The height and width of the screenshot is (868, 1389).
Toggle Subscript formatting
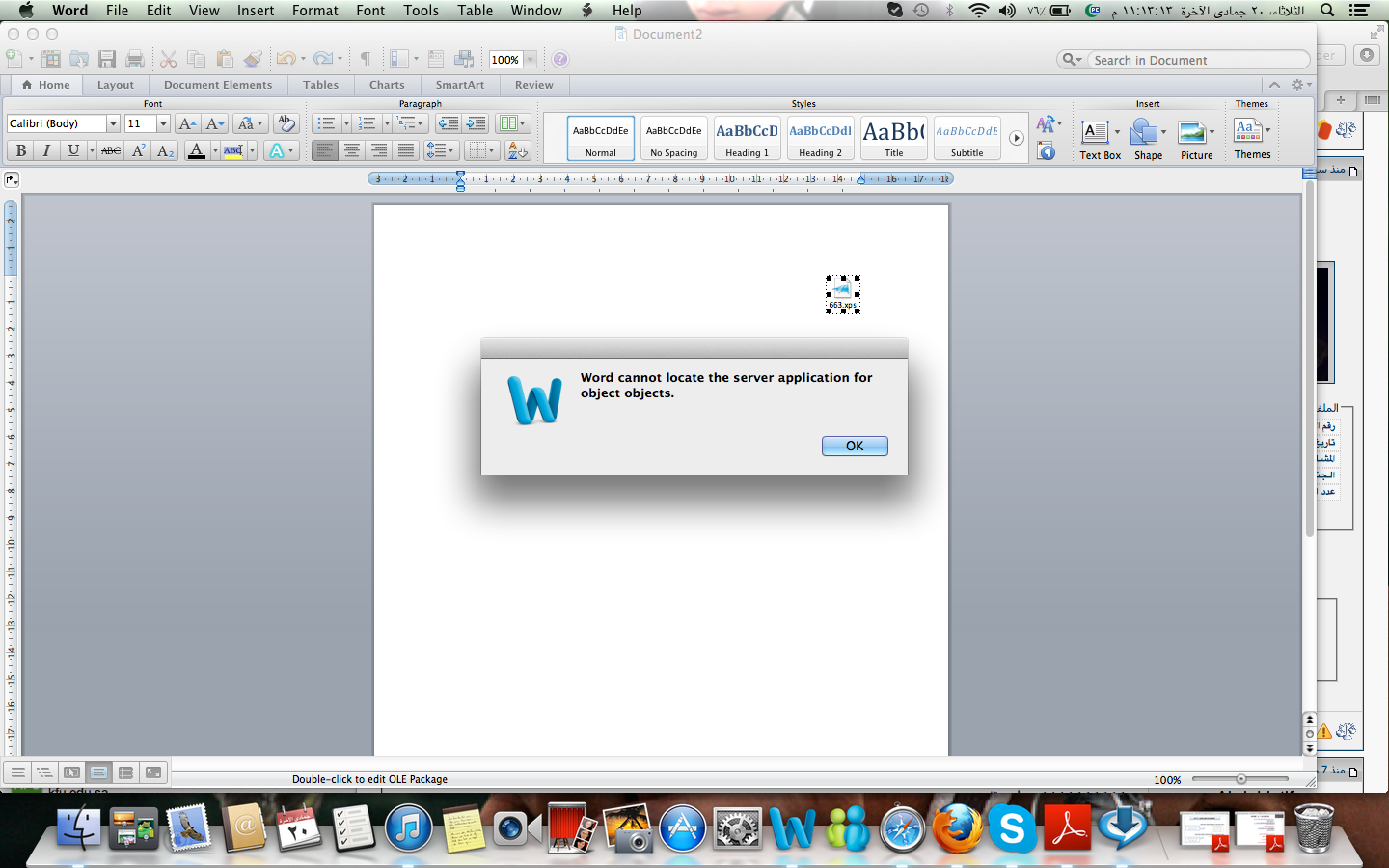165,150
